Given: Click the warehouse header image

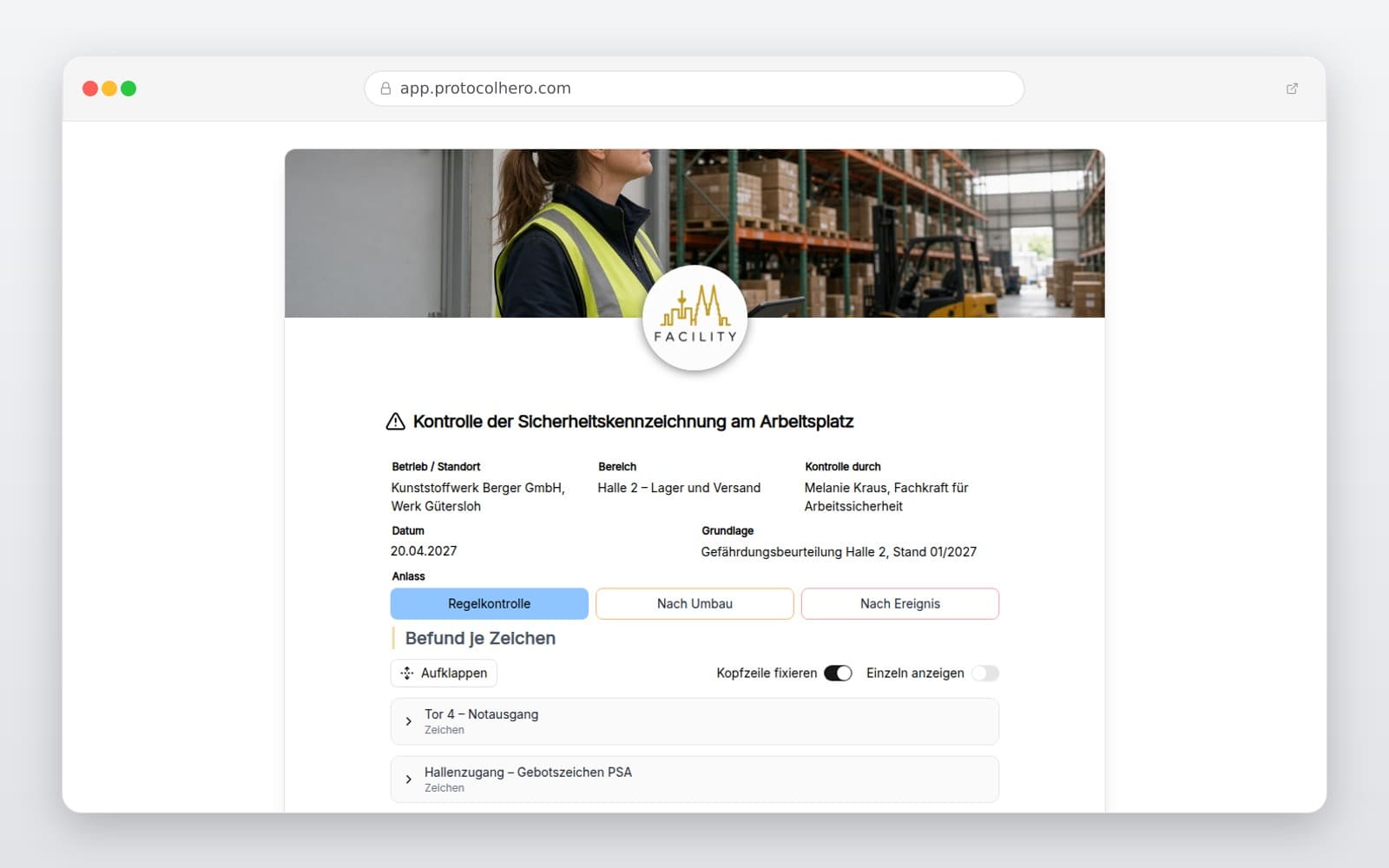Looking at the screenshot, I should pyautogui.click(x=694, y=233).
